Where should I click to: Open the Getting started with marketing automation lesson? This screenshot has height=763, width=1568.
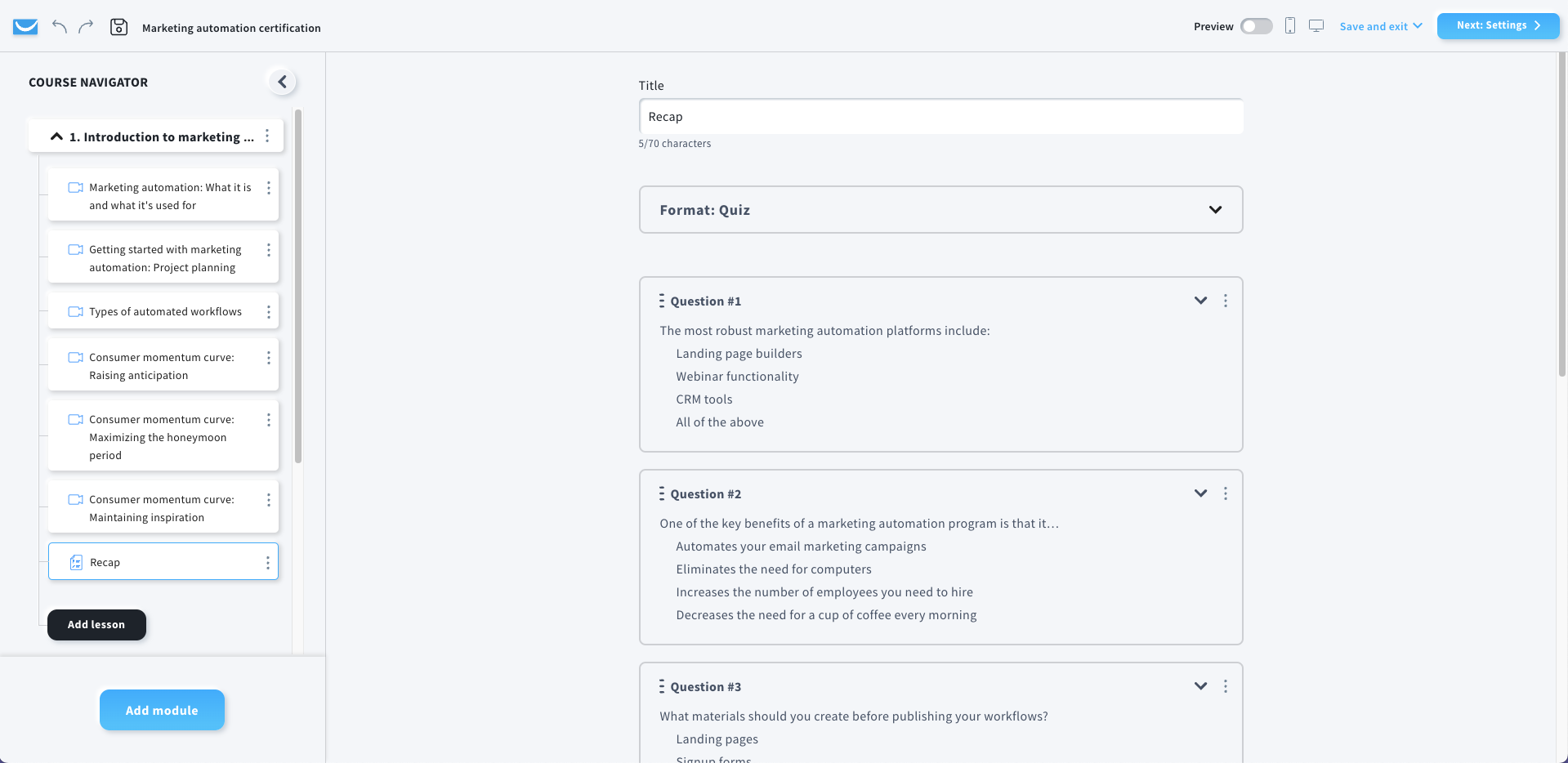point(164,258)
